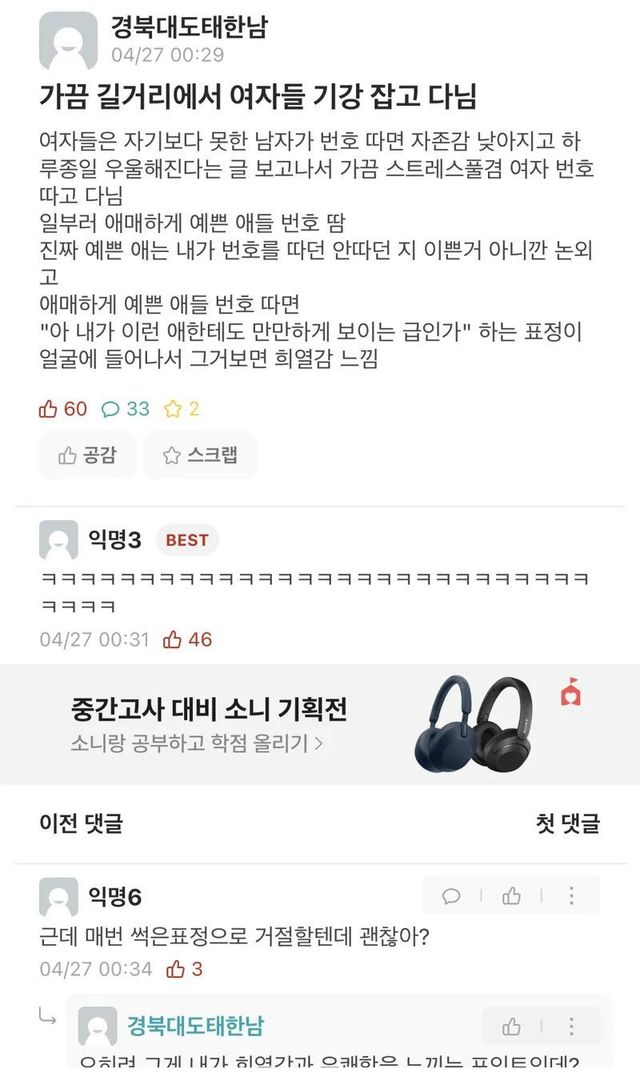
Task: Reply to 익명6 using the speech bubble icon
Action: tap(451, 896)
